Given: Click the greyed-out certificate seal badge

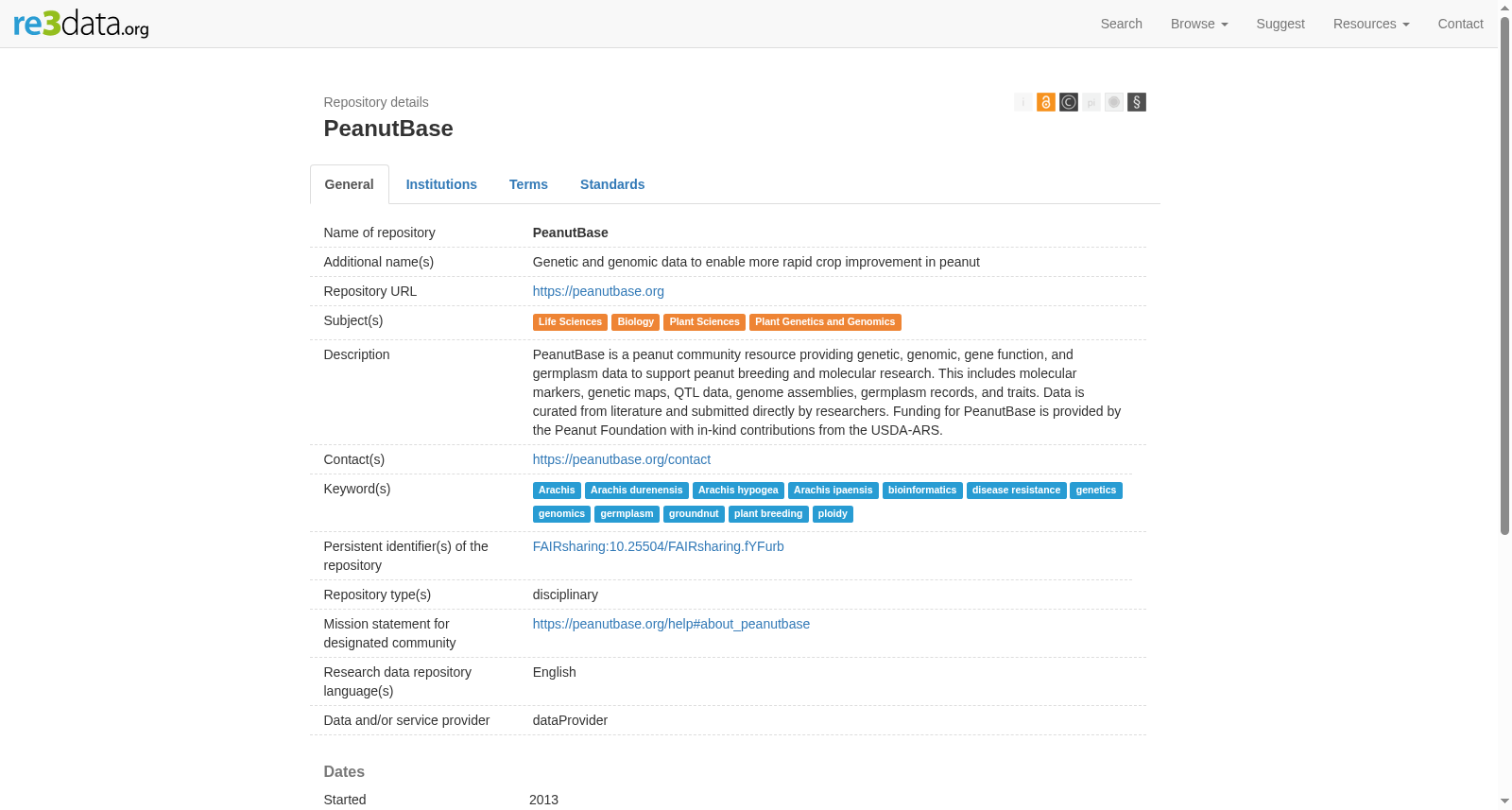Looking at the screenshot, I should coord(1114,102).
